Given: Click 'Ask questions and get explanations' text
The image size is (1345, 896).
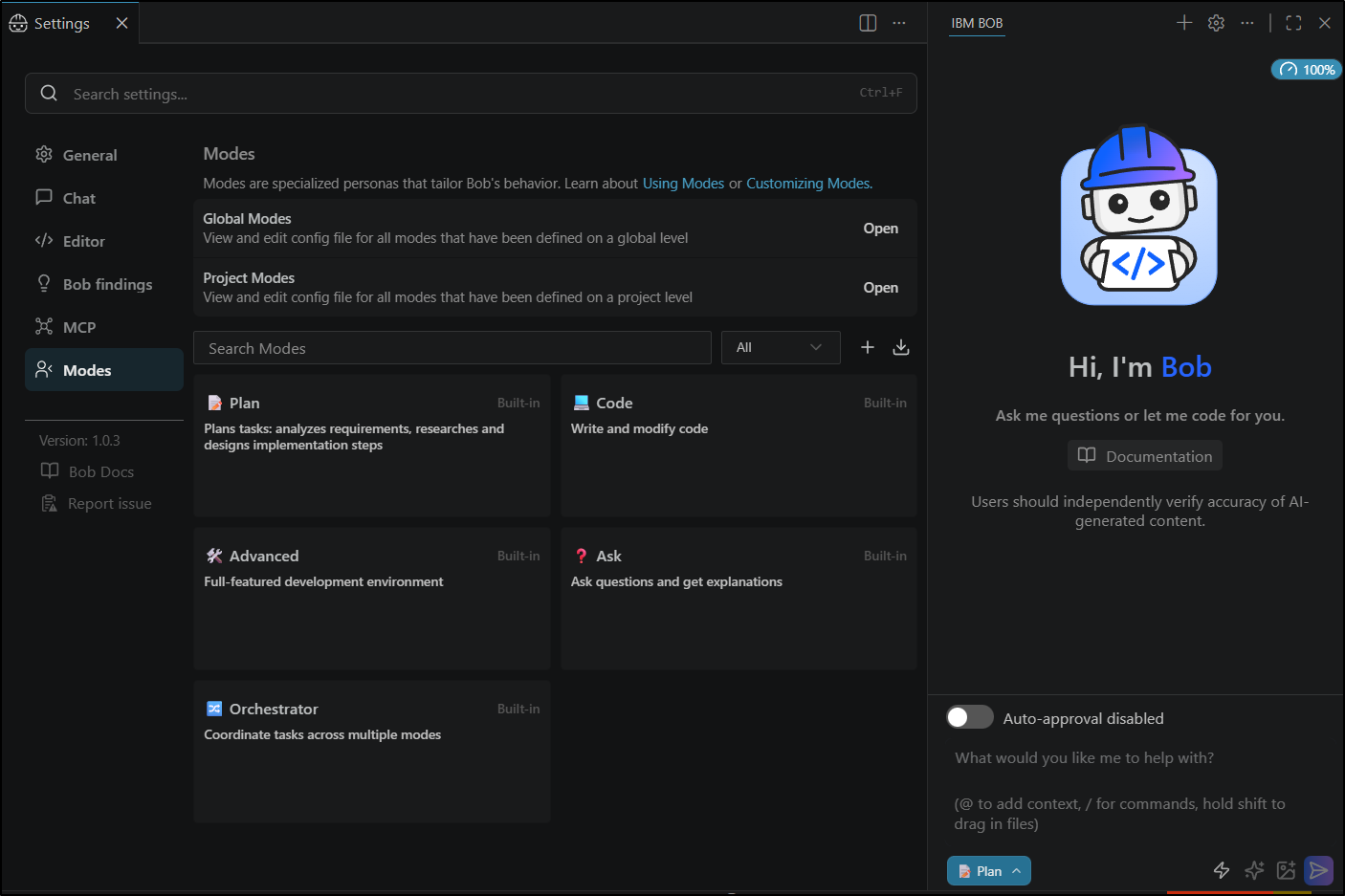Looking at the screenshot, I should click(x=676, y=581).
